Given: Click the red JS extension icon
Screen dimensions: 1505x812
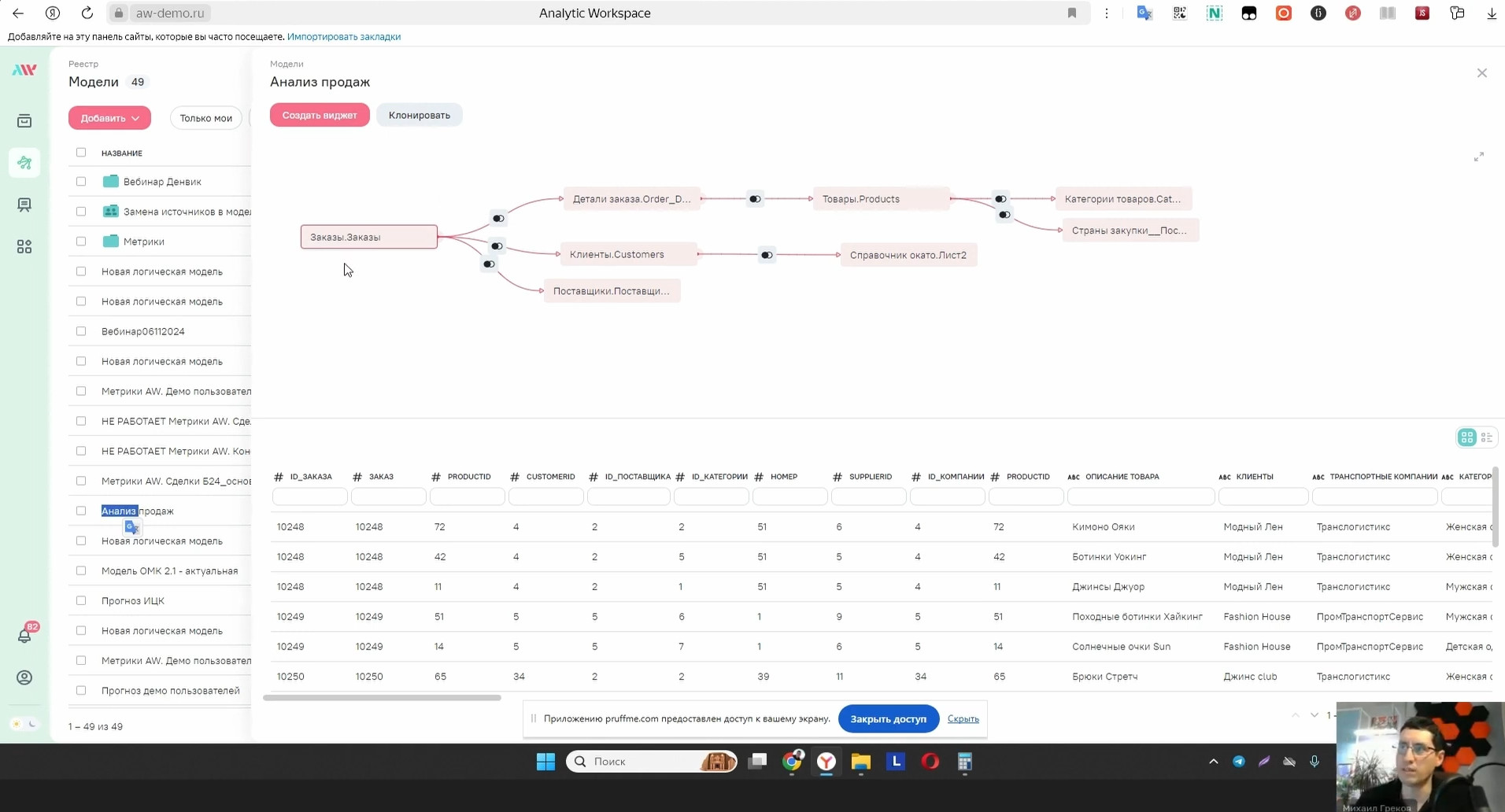Looking at the screenshot, I should (x=1422, y=13).
